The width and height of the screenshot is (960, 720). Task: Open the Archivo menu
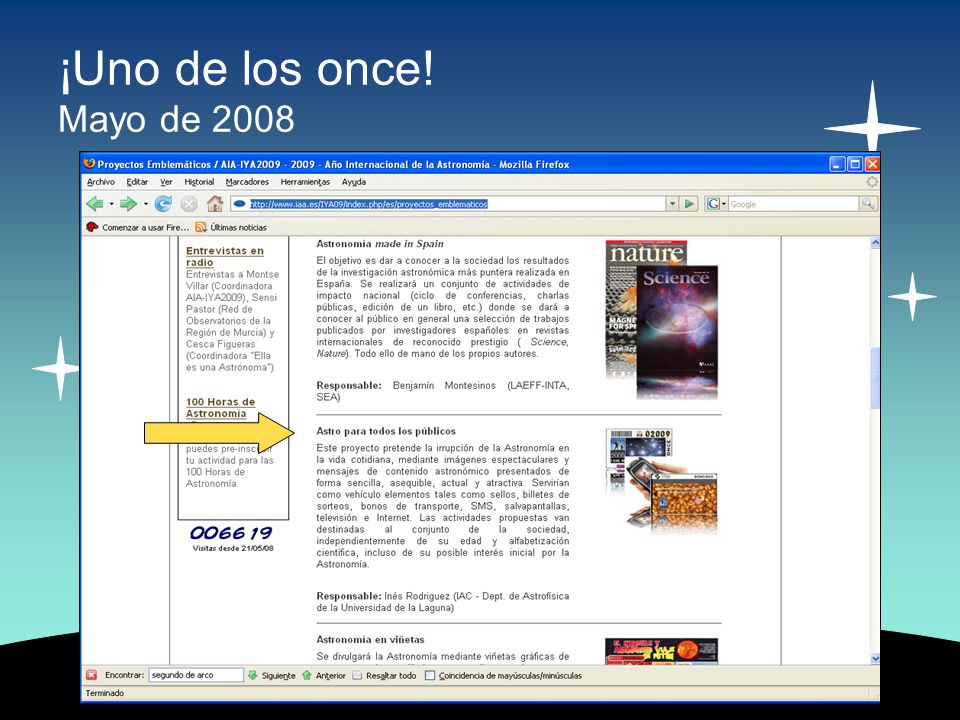[x=100, y=182]
